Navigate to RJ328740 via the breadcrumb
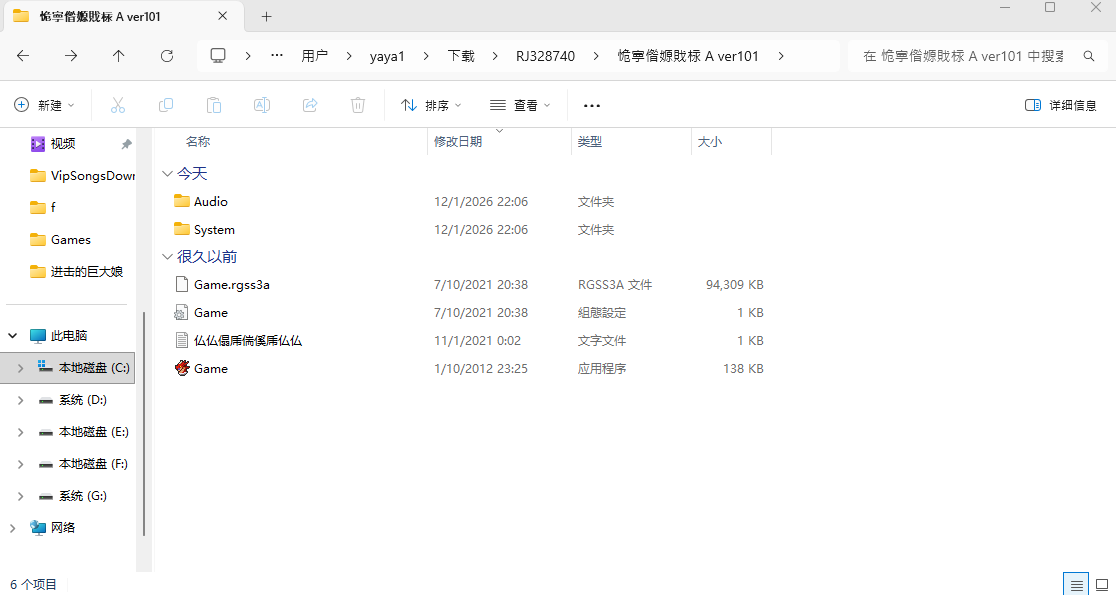1116x595 pixels. coord(545,56)
